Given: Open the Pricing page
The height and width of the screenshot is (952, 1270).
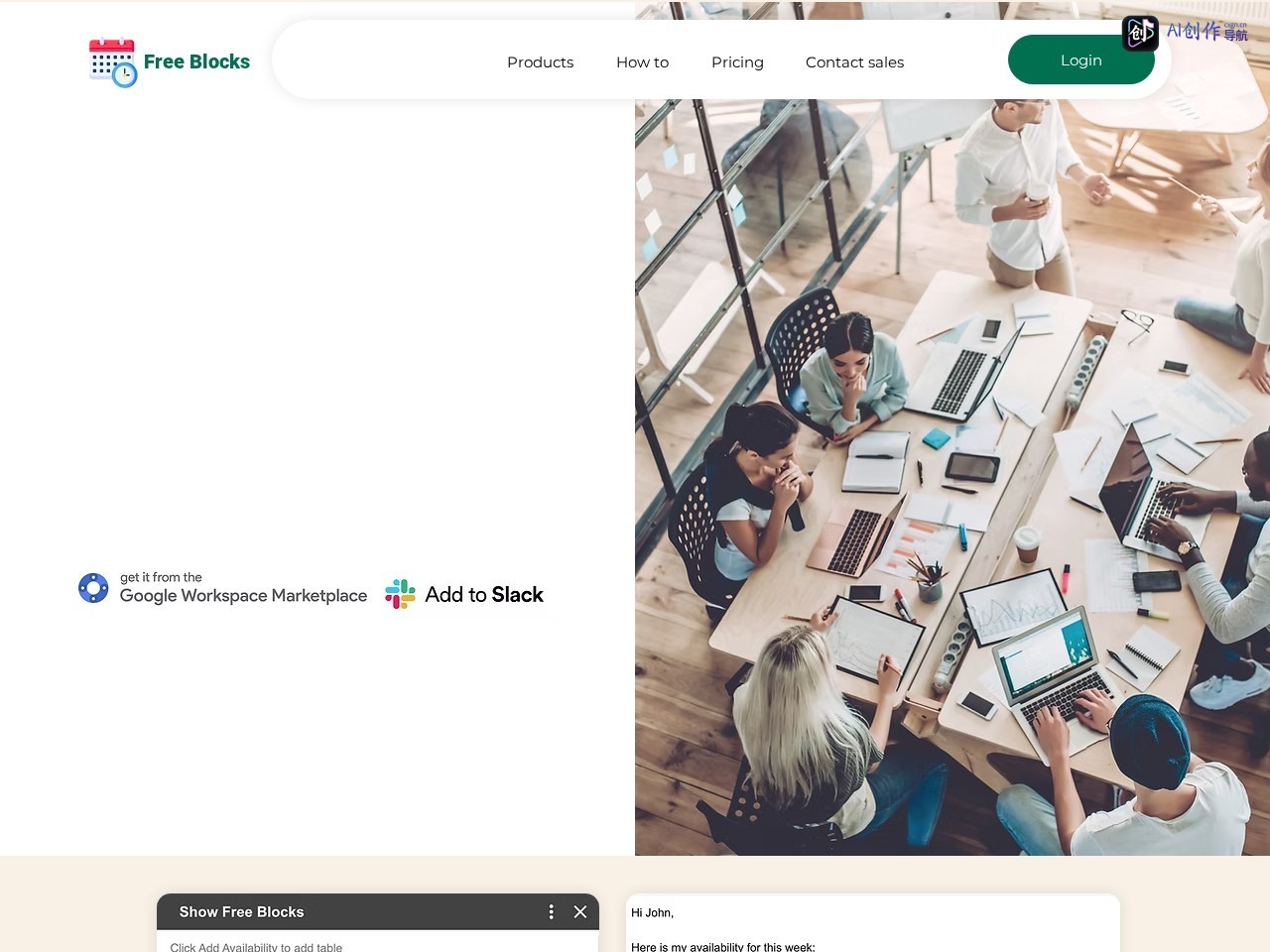Looking at the screenshot, I should (737, 61).
